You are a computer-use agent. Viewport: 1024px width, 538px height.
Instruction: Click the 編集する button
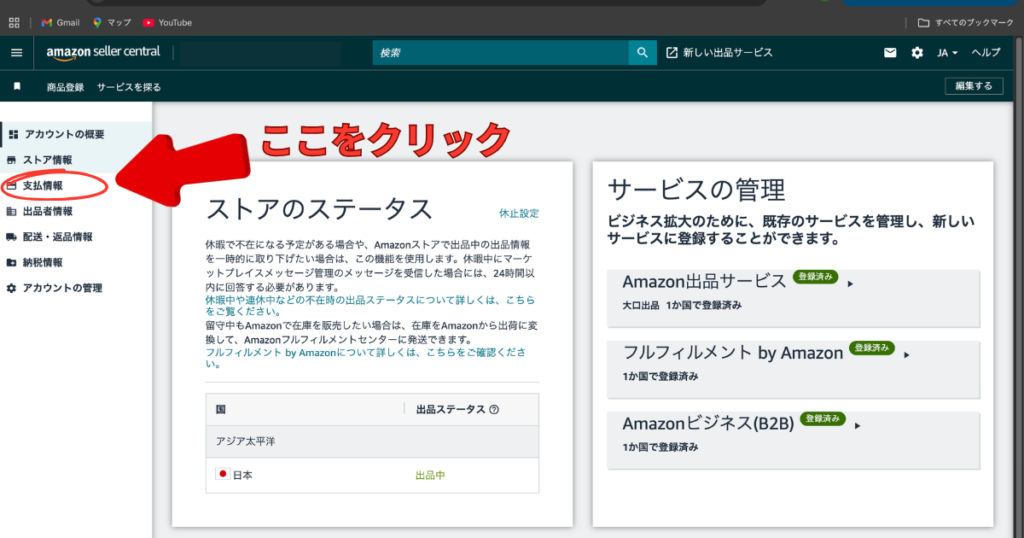point(973,86)
